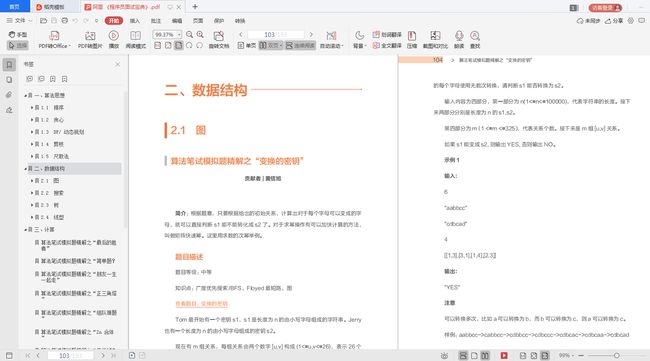
Task: Click the Share button
Action: point(614,20)
